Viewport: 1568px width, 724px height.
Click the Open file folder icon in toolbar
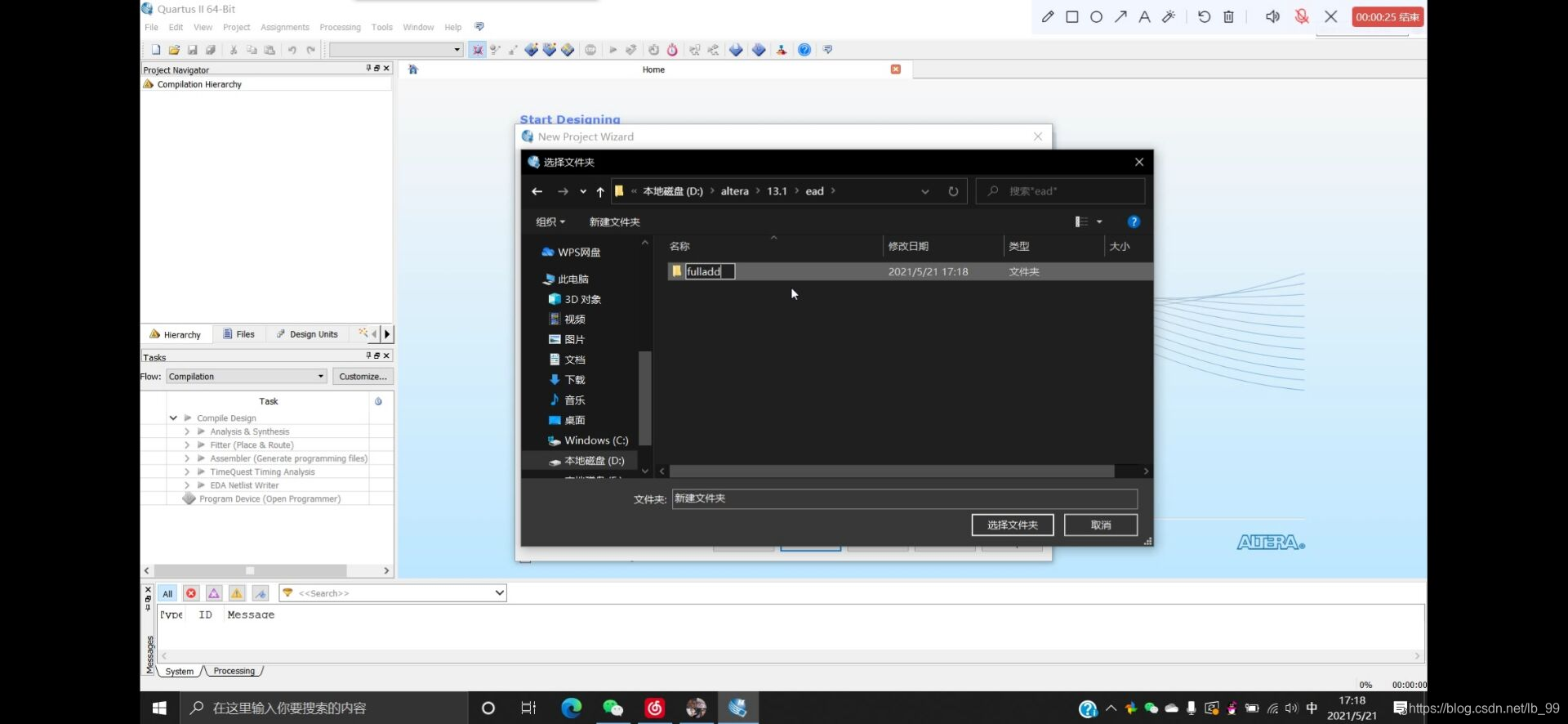point(174,50)
